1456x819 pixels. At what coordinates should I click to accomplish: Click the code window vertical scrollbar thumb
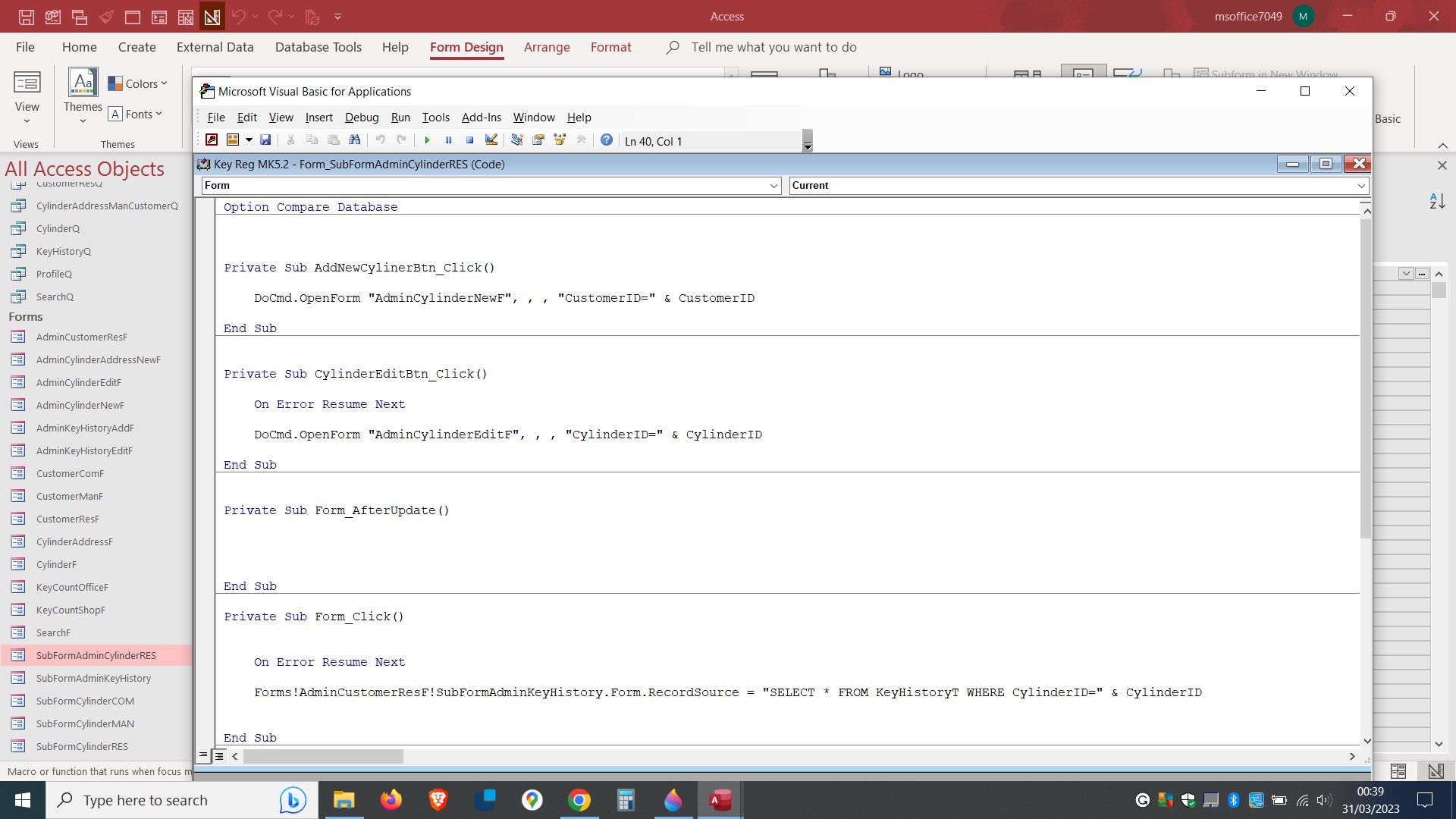[1367, 379]
